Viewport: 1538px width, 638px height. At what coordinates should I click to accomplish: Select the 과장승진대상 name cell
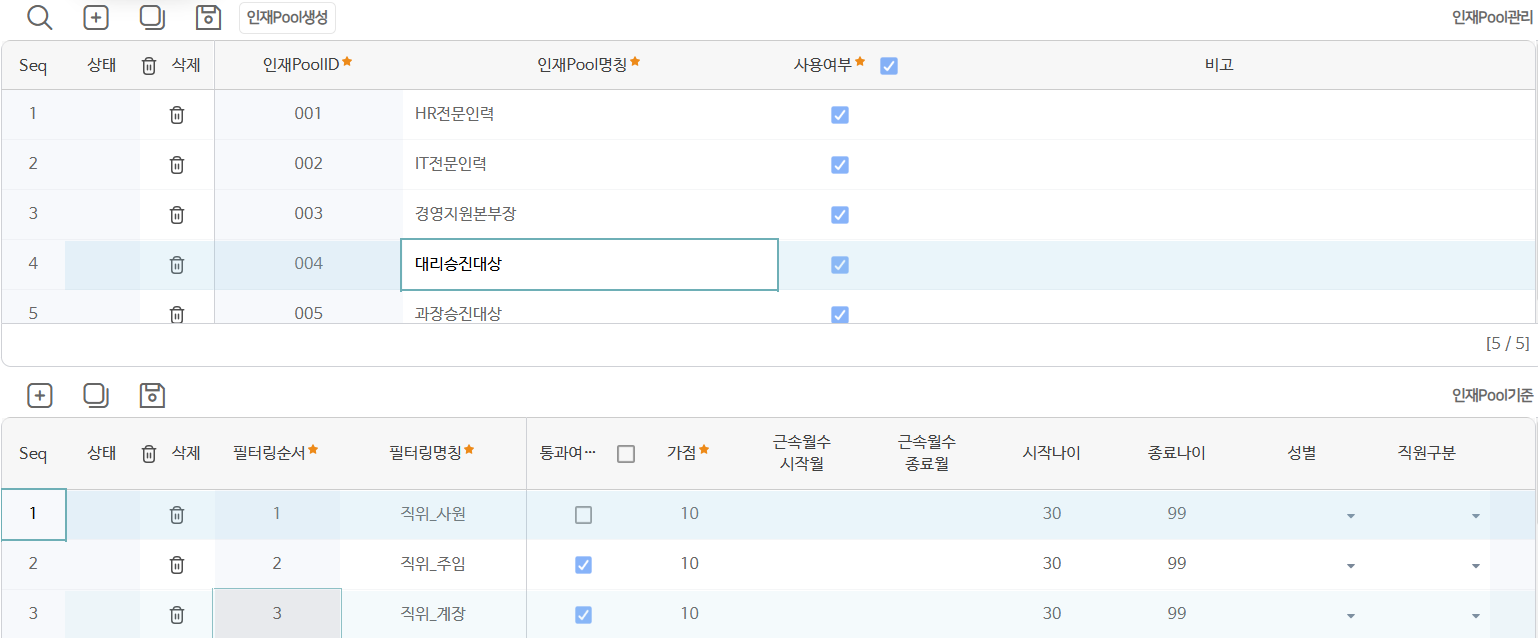(x=589, y=308)
